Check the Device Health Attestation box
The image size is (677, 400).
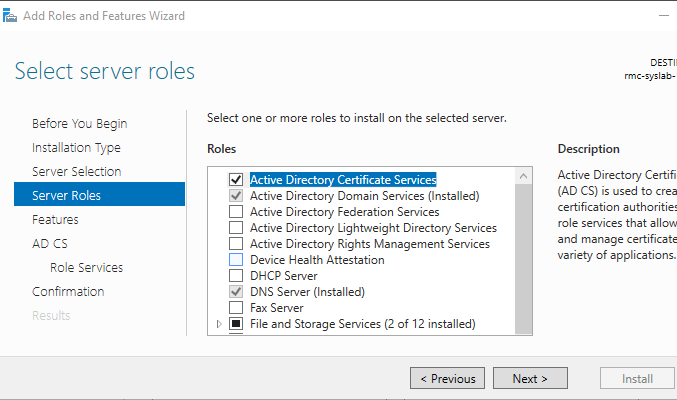(236, 260)
